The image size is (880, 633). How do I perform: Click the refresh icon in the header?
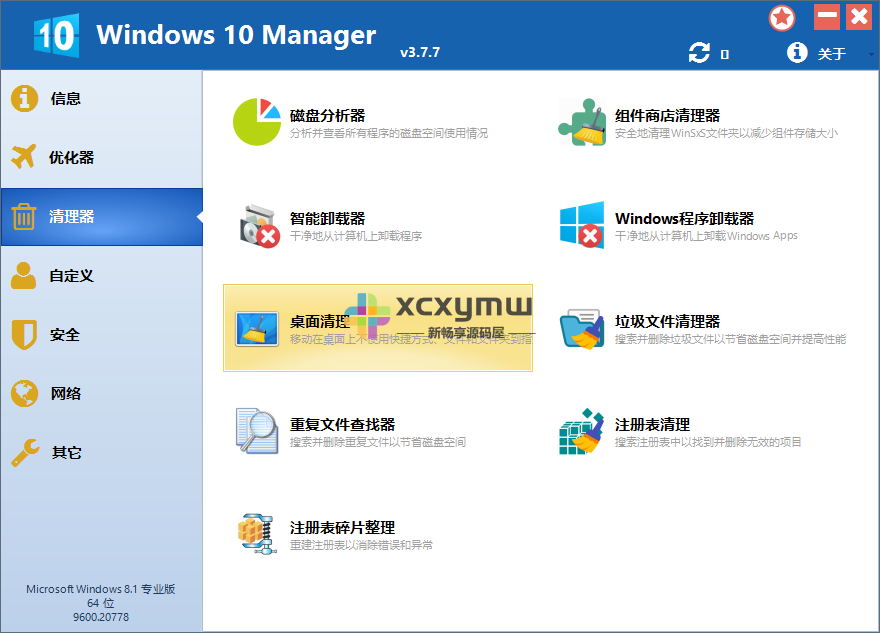(700, 52)
